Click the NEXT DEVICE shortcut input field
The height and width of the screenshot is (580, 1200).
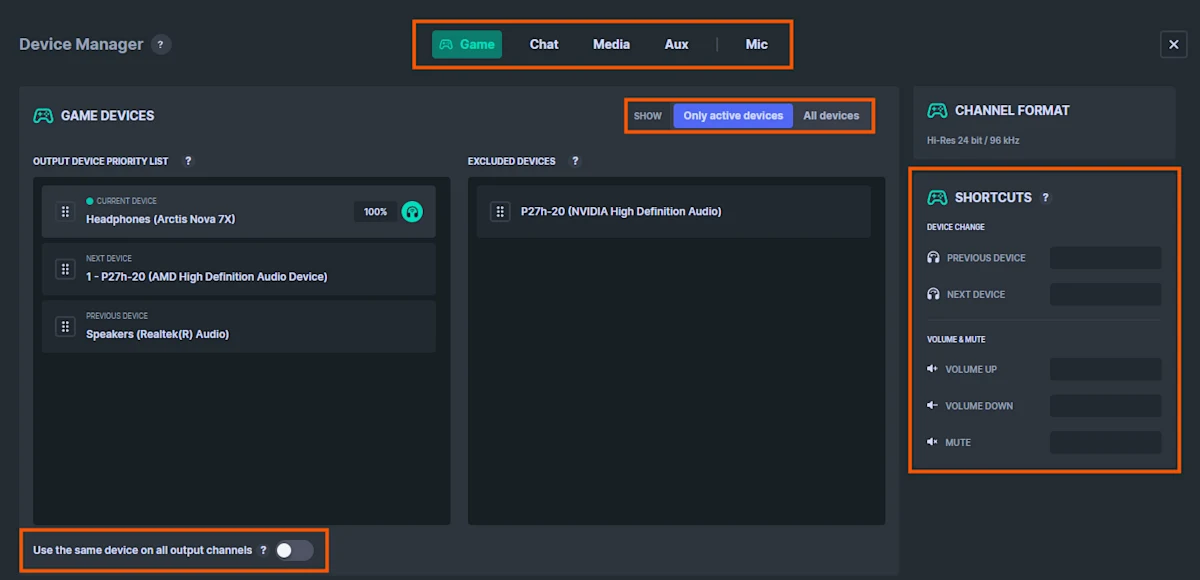coord(1105,294)
